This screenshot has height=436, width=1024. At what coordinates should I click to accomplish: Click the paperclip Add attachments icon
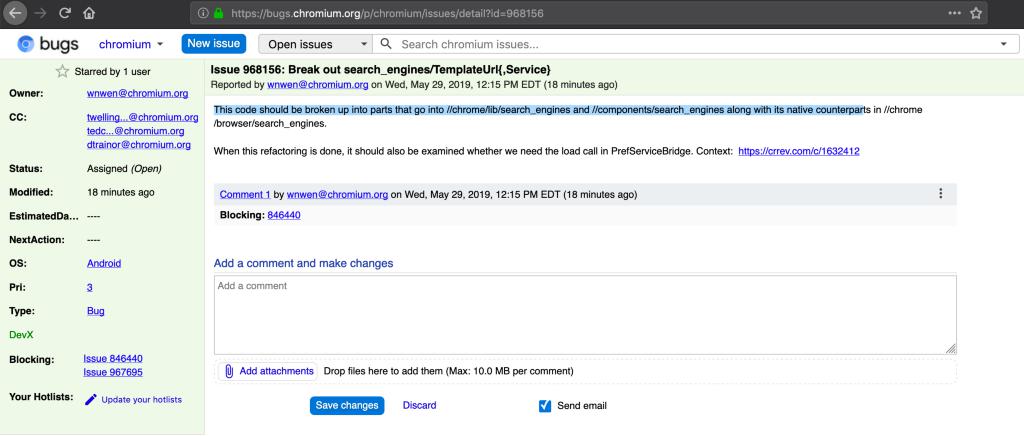(229, 371)
